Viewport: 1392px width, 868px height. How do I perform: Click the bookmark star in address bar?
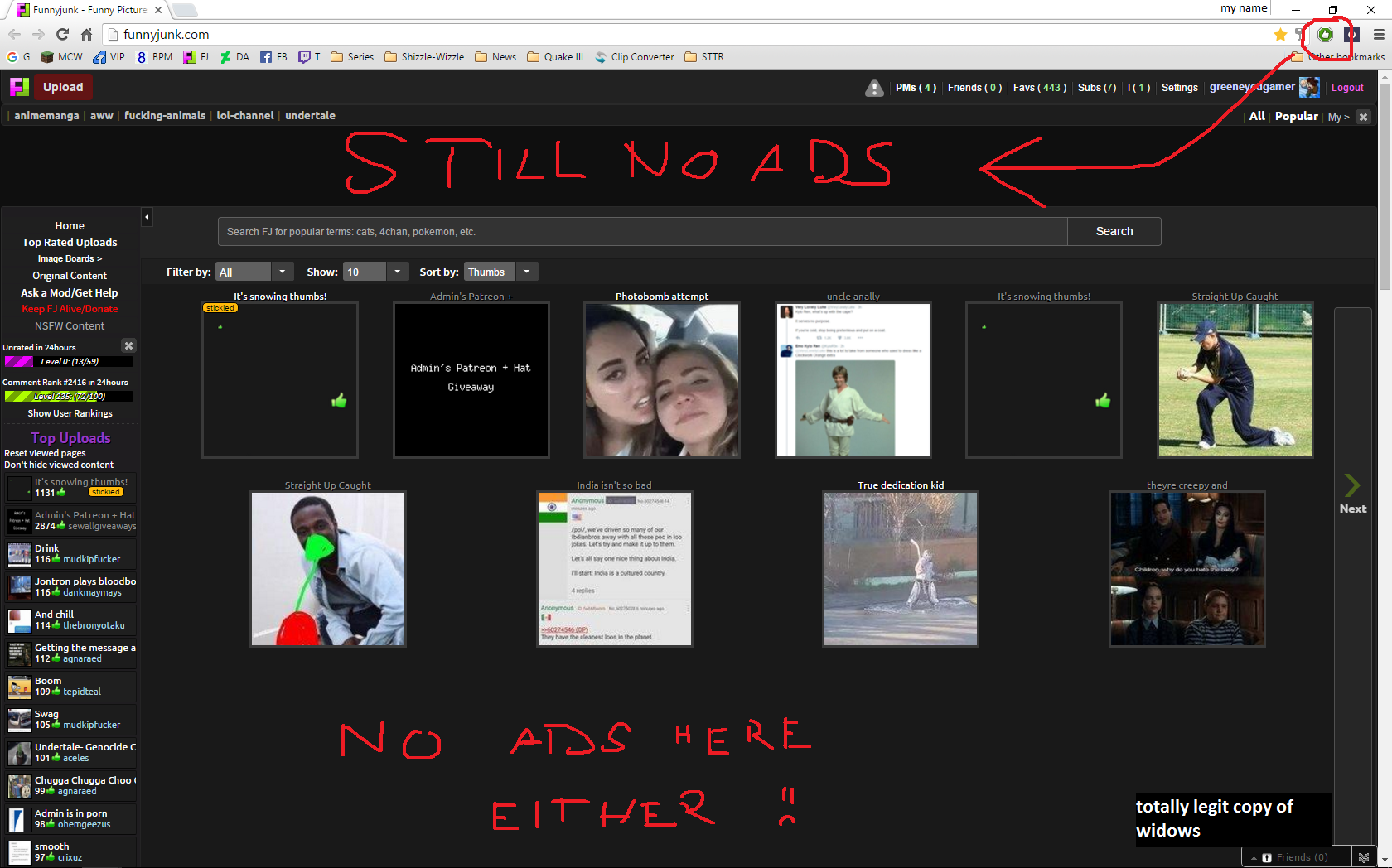click(x=1280, y=34)
